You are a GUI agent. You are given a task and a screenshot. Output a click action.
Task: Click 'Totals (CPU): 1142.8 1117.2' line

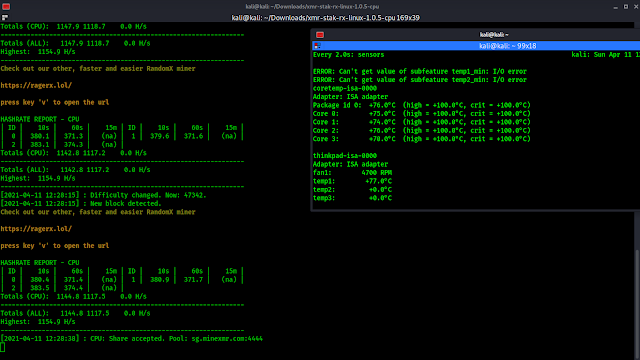[x=73, y=153]
